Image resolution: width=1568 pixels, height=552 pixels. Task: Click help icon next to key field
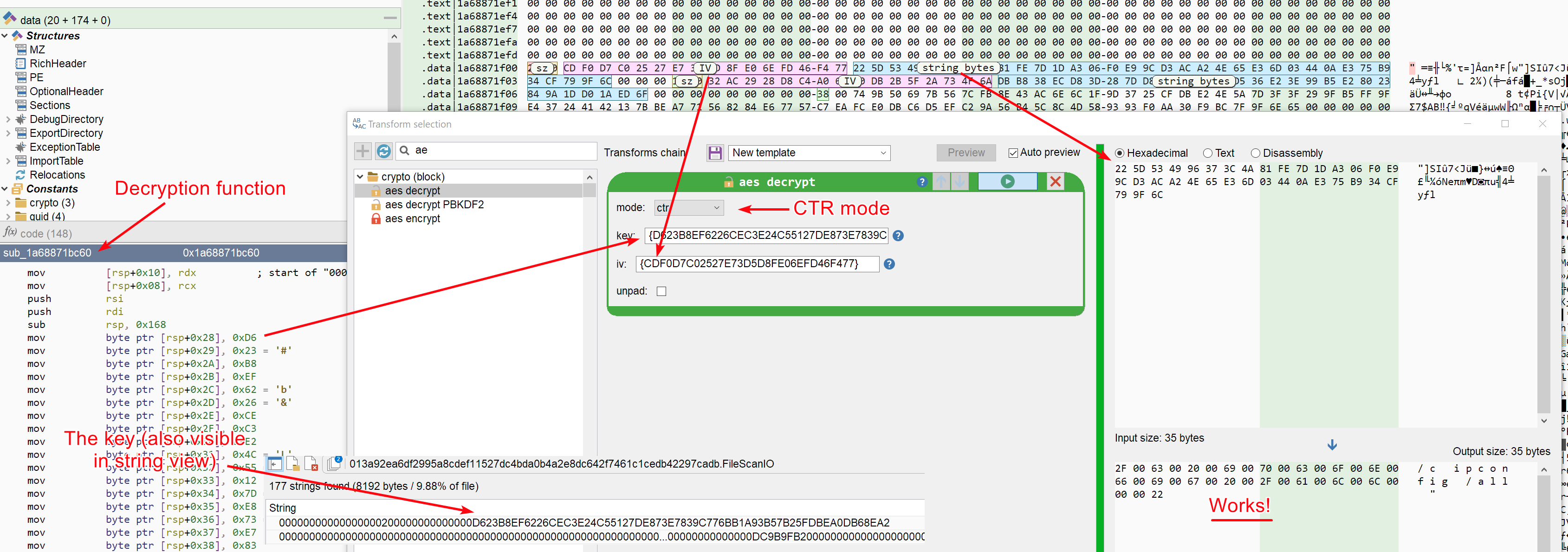pyautogui.click(x=898, y=236)
